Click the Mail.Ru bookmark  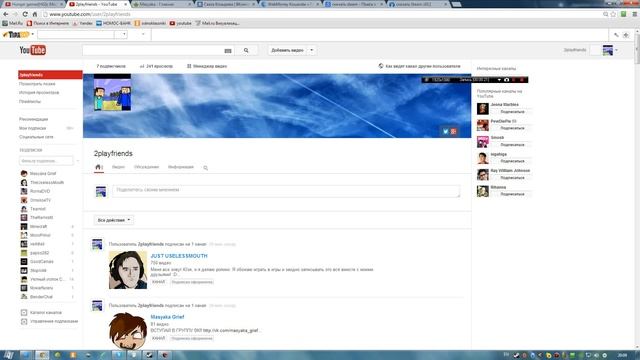pyautogui.click(x=13, y=23)
